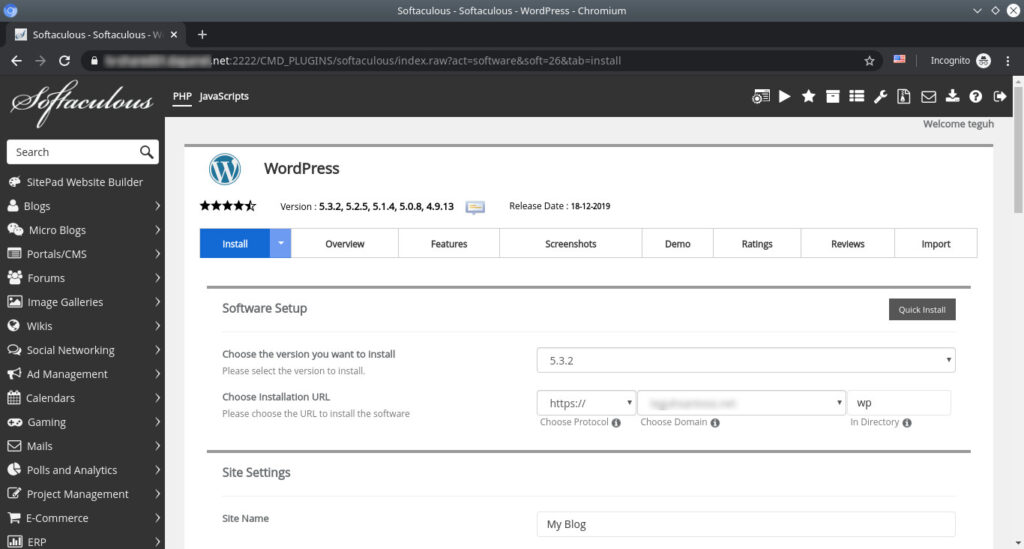Open all installations box icon
This screenshot has height=549, width=1024.
point(832,97)
